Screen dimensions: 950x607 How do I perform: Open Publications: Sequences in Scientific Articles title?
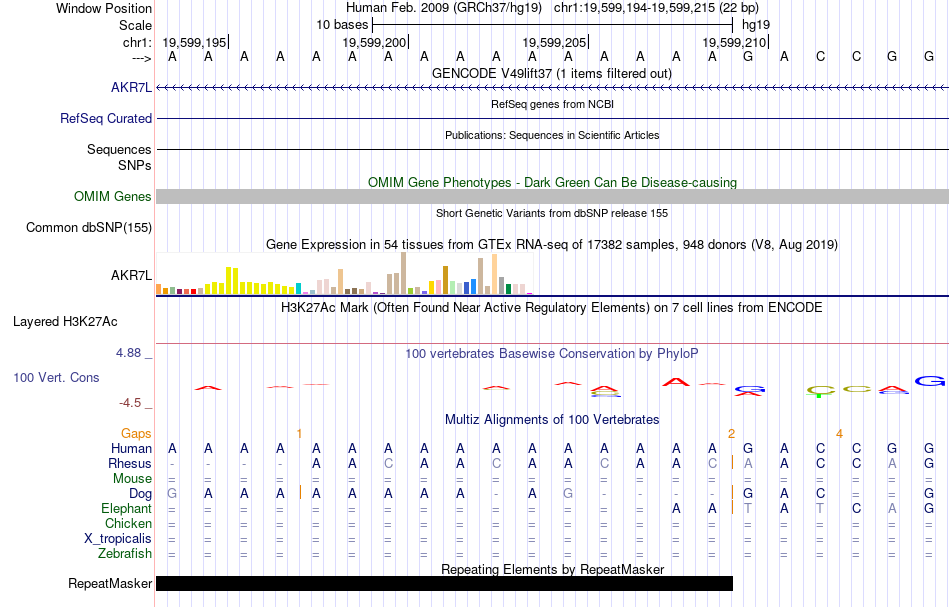click(552, 135)
